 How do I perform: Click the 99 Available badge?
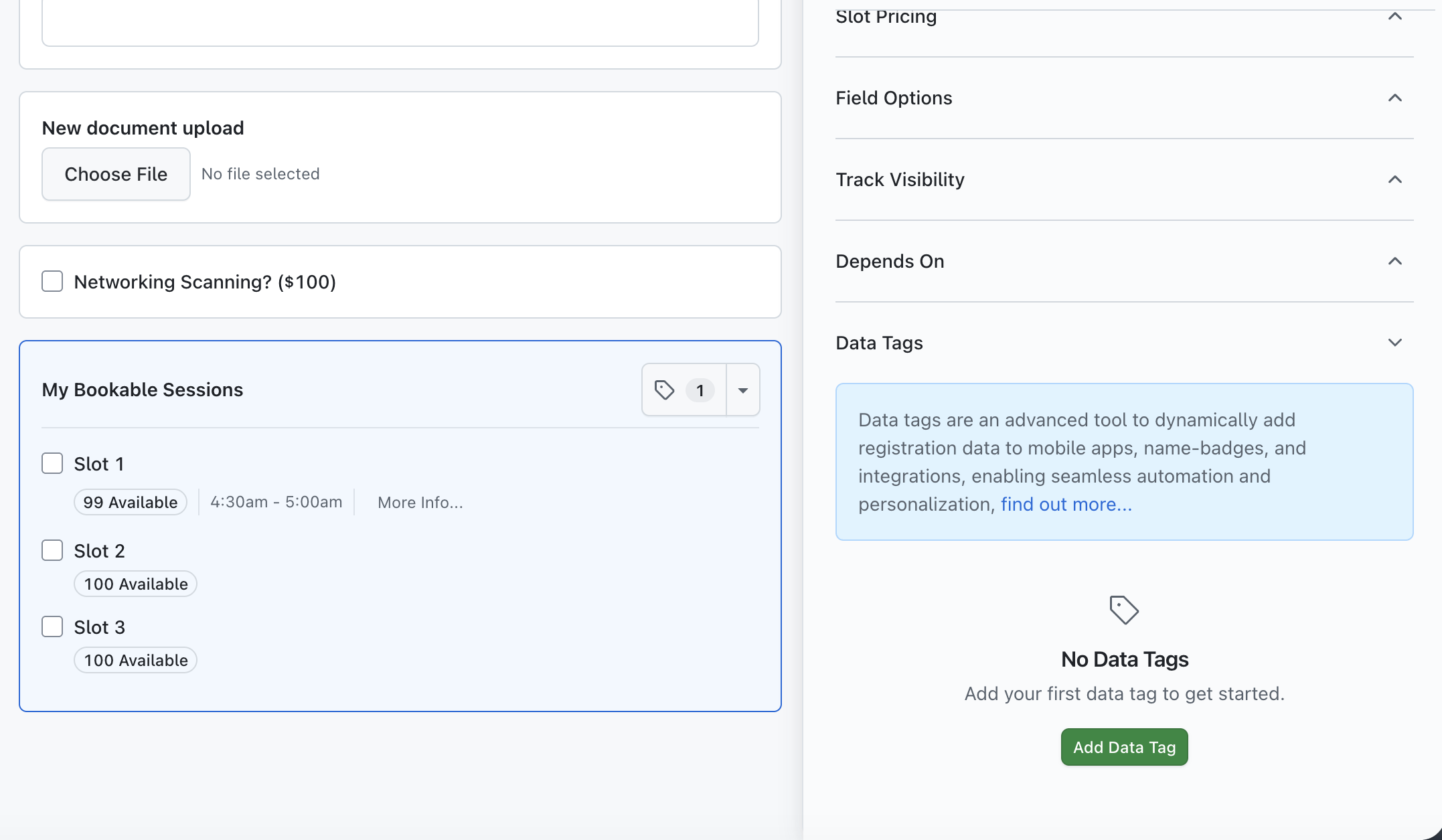tap(131, 502)
